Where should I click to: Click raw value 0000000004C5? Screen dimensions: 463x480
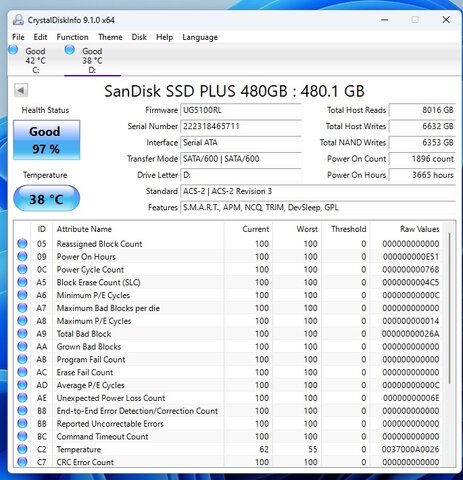[411, 282]
